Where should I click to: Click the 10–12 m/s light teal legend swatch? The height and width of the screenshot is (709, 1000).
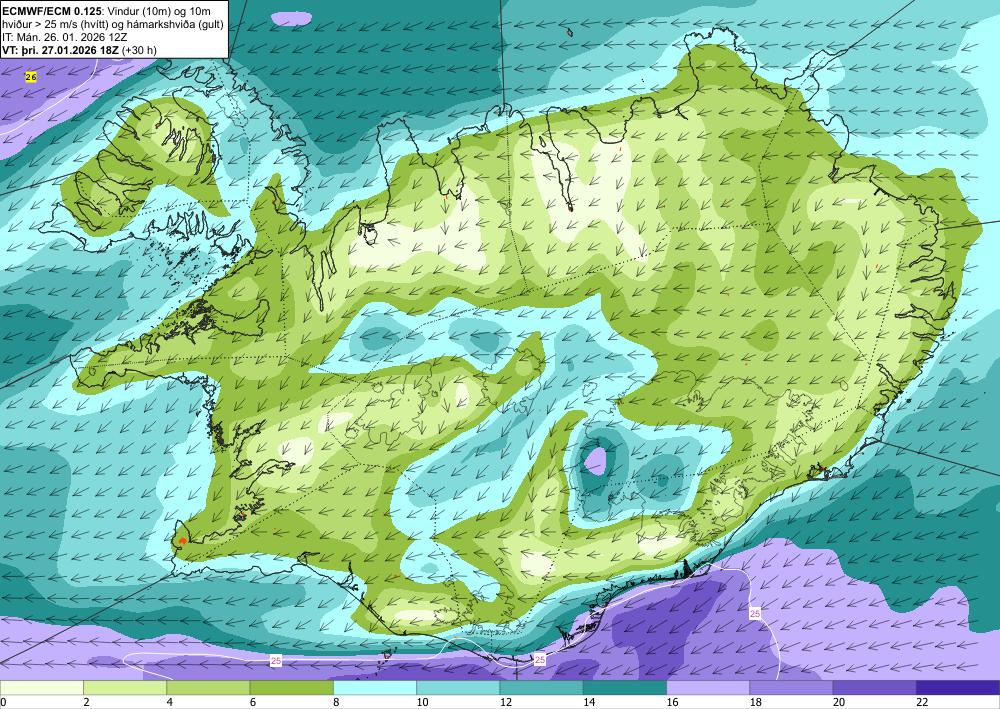tap(458, 688)
